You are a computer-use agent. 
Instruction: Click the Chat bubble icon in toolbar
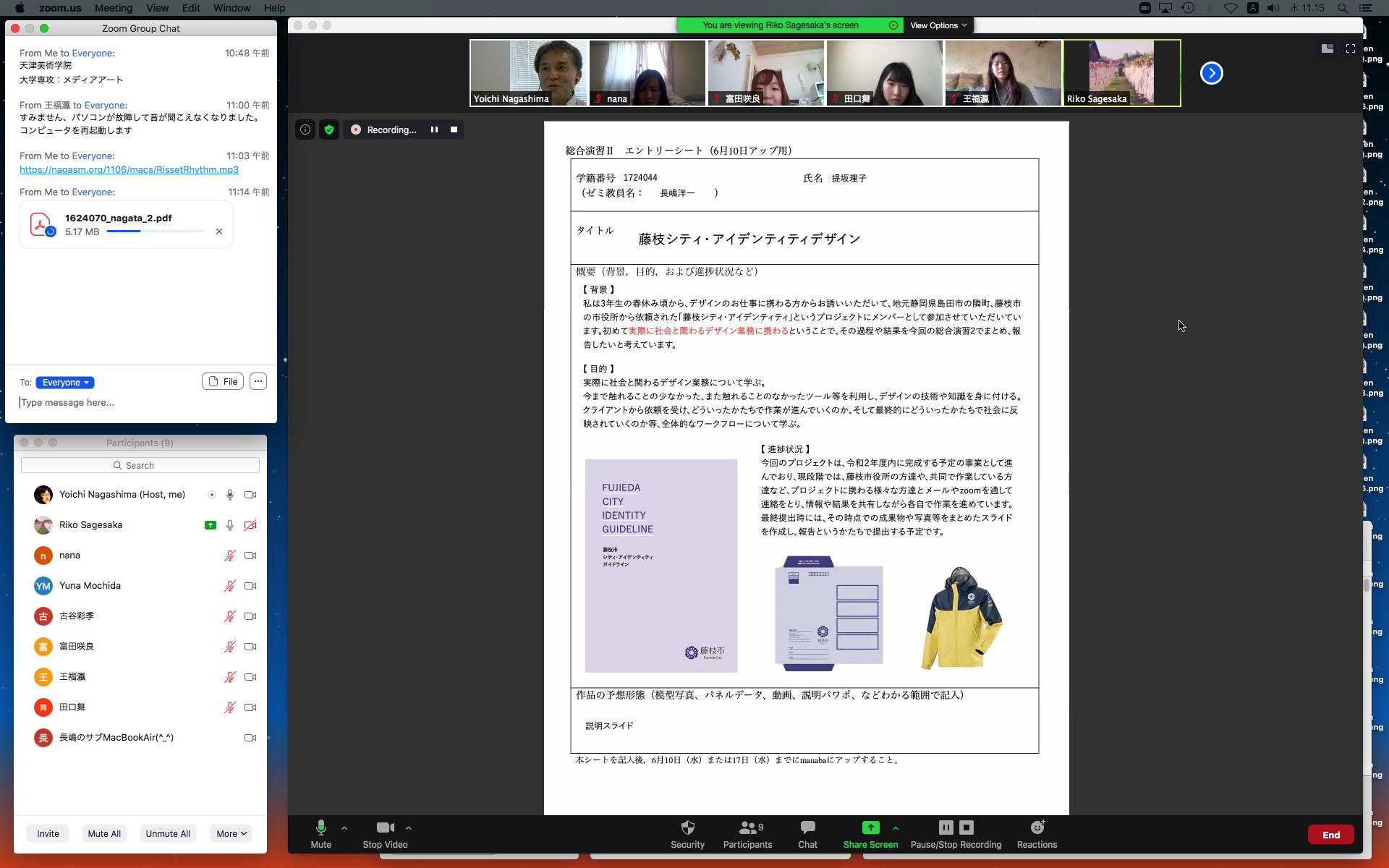[x=807, y=827]
